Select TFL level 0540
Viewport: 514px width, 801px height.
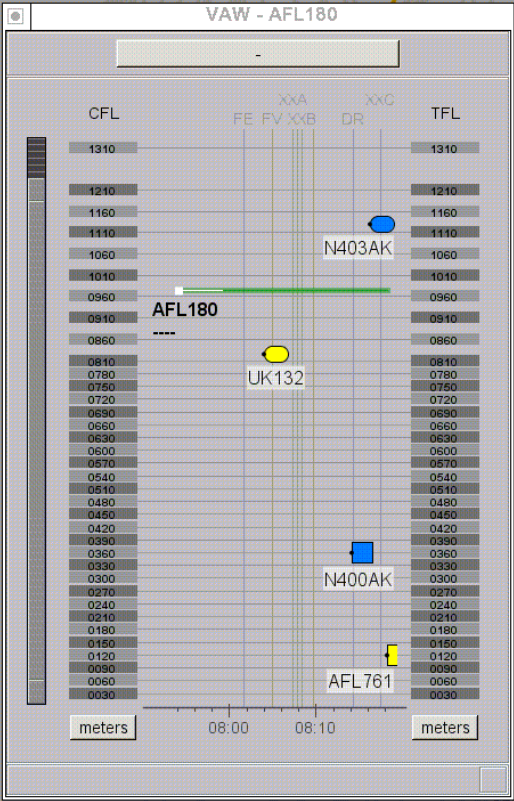click(x=445, y=477)
